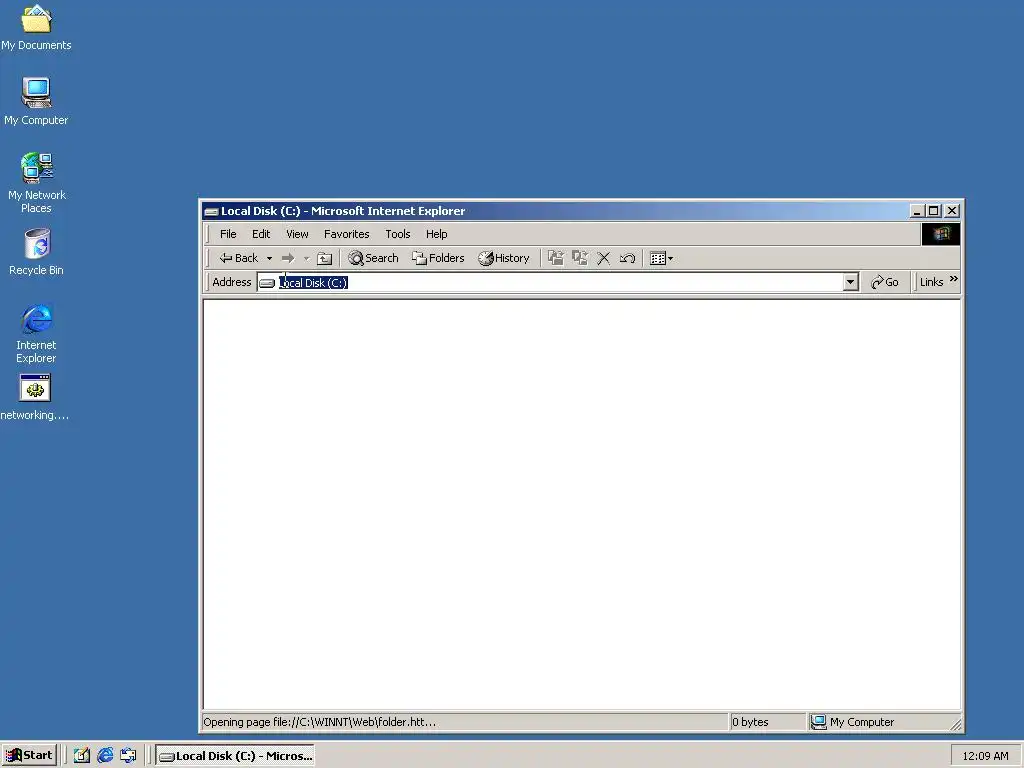Maximize the Local Disk (C:) window

(x=933, y=211)
